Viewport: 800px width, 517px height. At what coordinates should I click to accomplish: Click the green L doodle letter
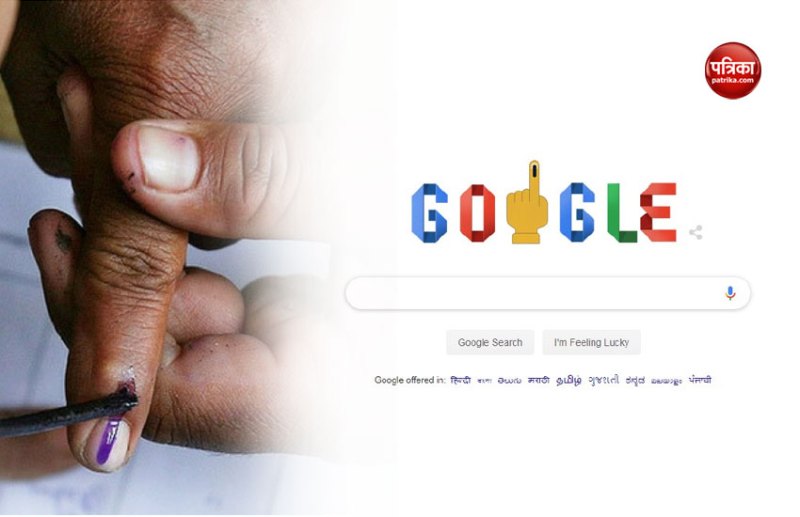(x=621, y=212)
